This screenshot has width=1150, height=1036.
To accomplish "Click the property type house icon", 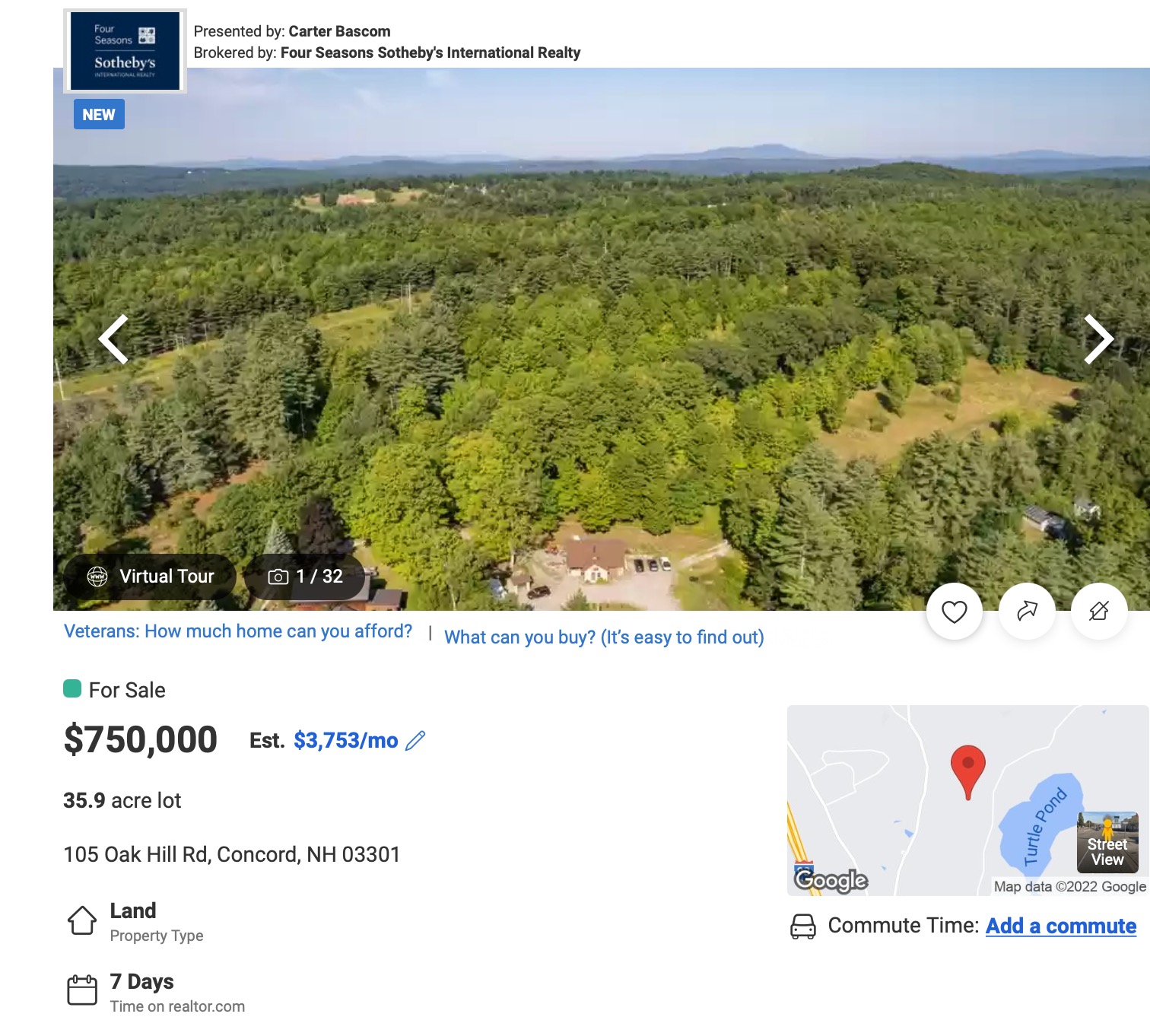I will tap(82, 920).
